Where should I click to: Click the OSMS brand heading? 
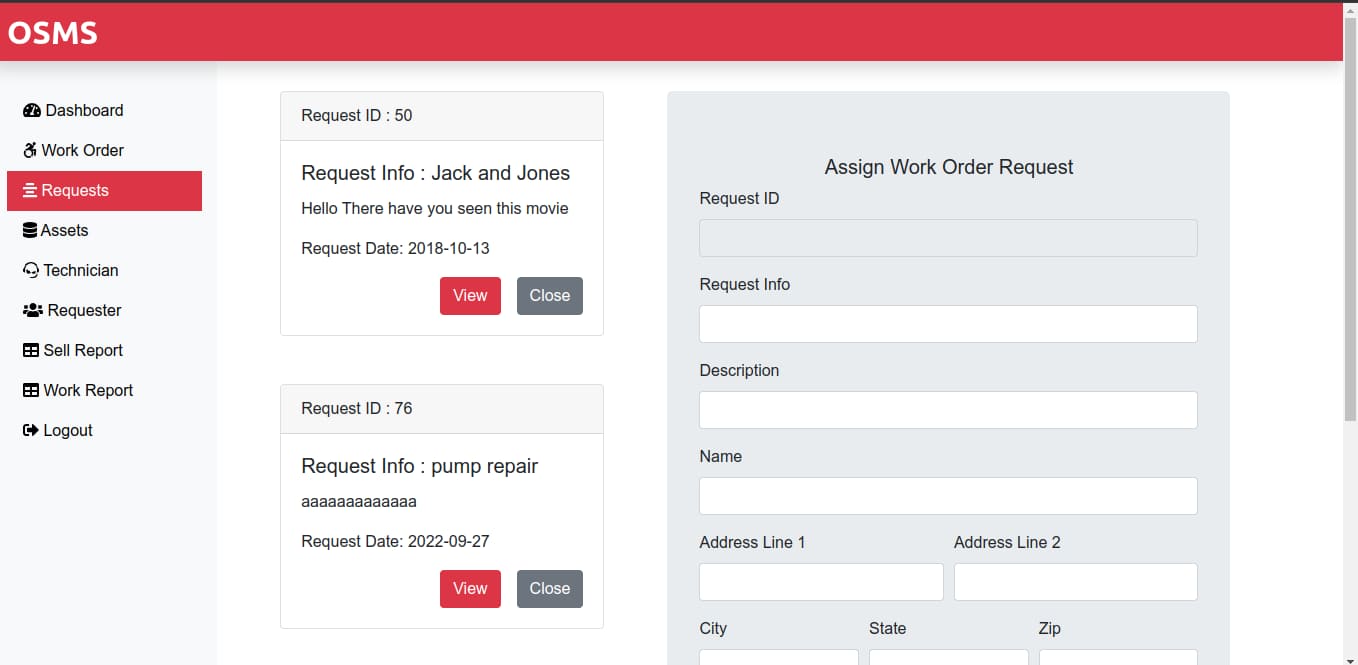(x=53, y=32)
